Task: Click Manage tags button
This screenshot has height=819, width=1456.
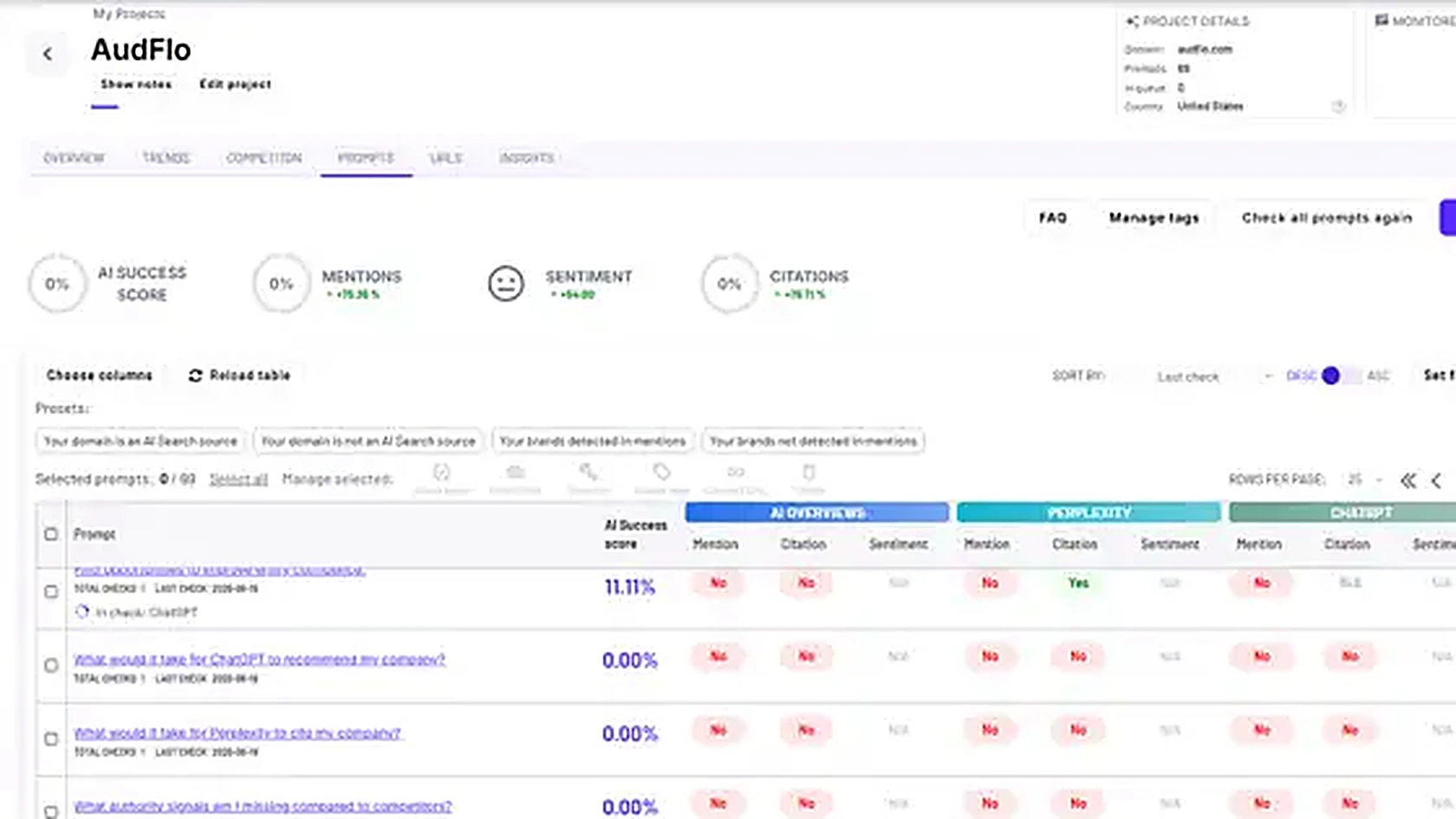Action: 1154,218
